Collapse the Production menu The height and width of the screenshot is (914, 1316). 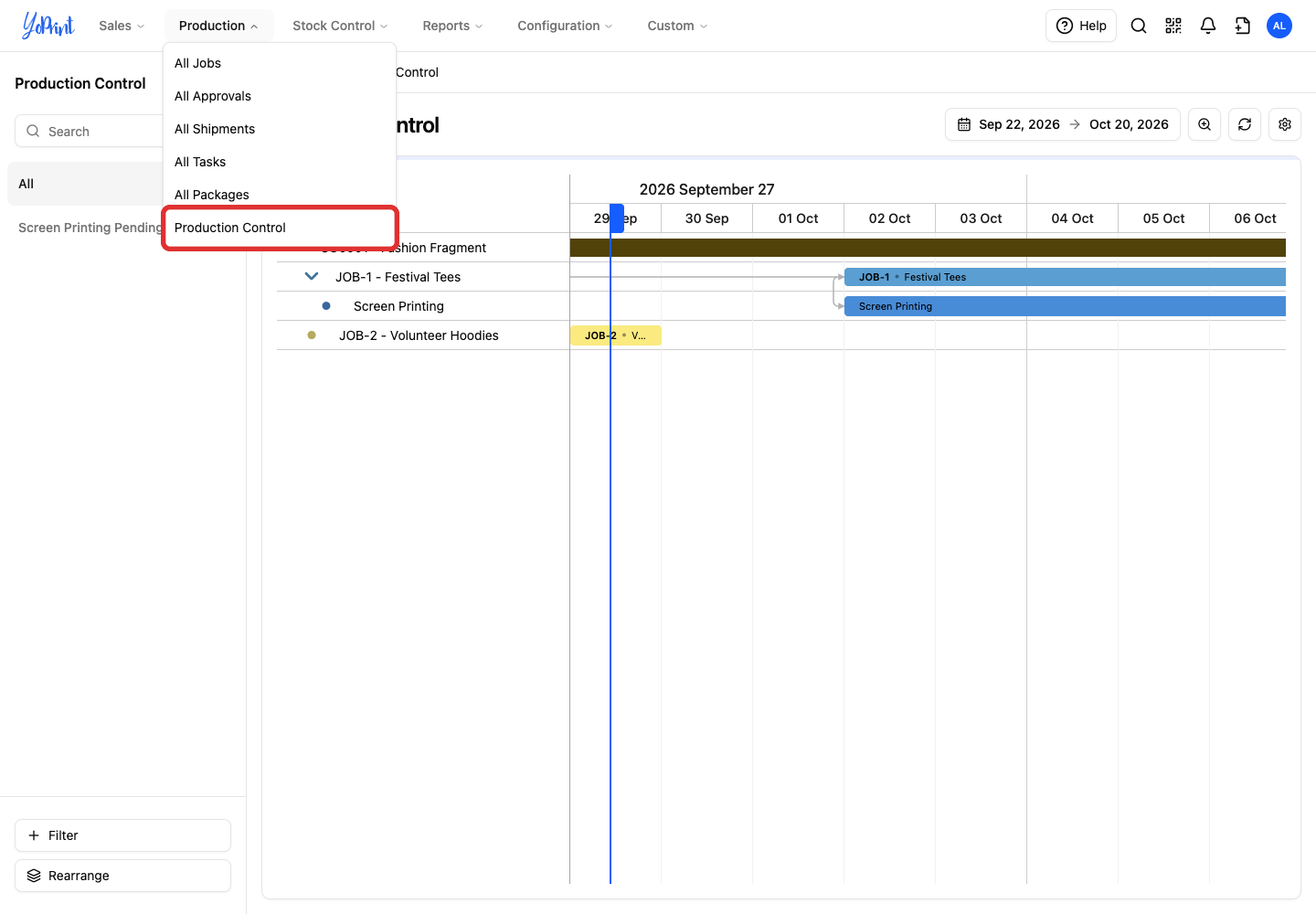point(218,26)
